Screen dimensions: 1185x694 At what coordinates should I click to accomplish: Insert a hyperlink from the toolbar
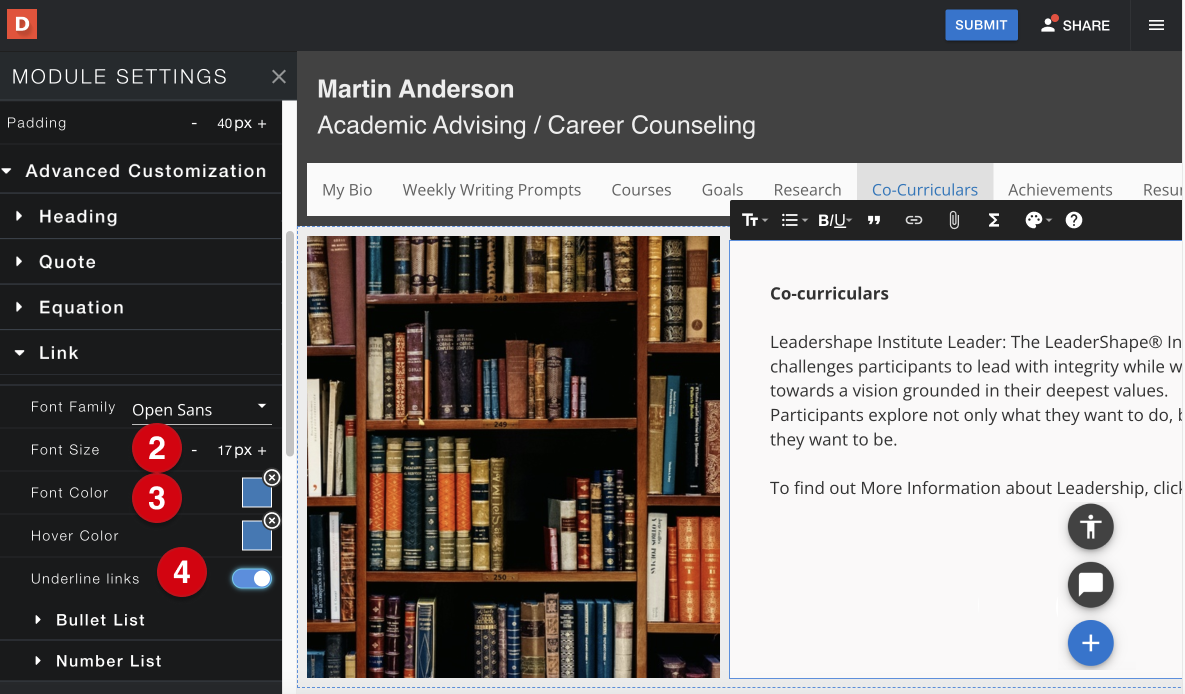(x=914, y=220)
